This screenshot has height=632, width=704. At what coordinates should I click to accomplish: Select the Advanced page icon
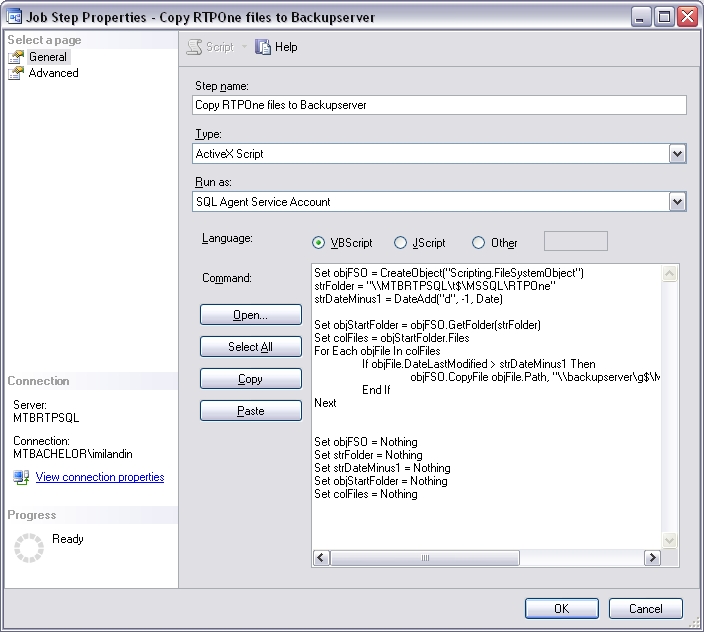(x=16, y=73)
